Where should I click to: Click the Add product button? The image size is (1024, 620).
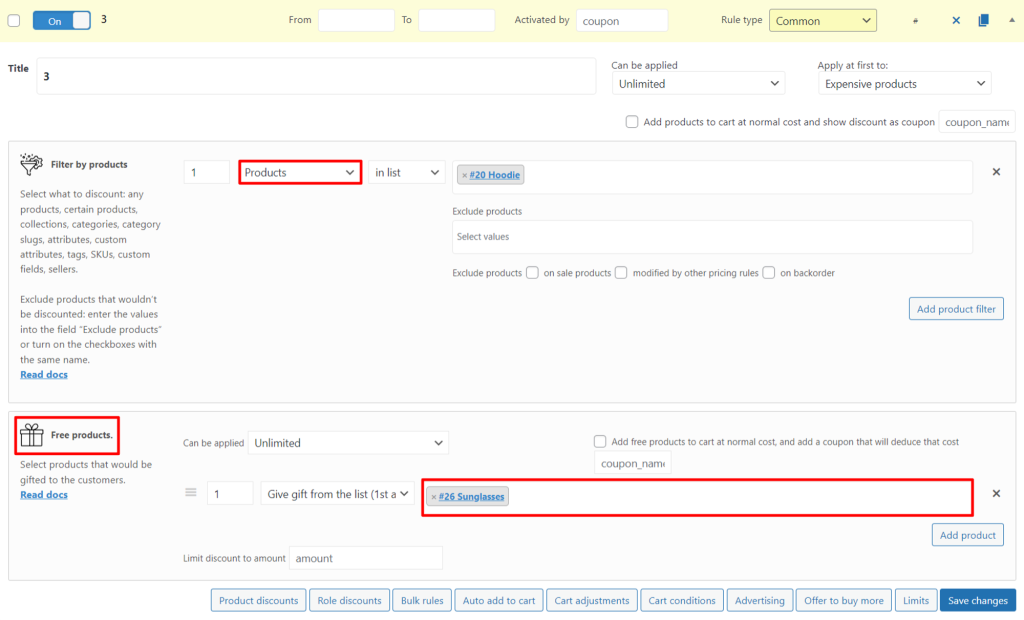pyautogui.click(x=967, y=535)
